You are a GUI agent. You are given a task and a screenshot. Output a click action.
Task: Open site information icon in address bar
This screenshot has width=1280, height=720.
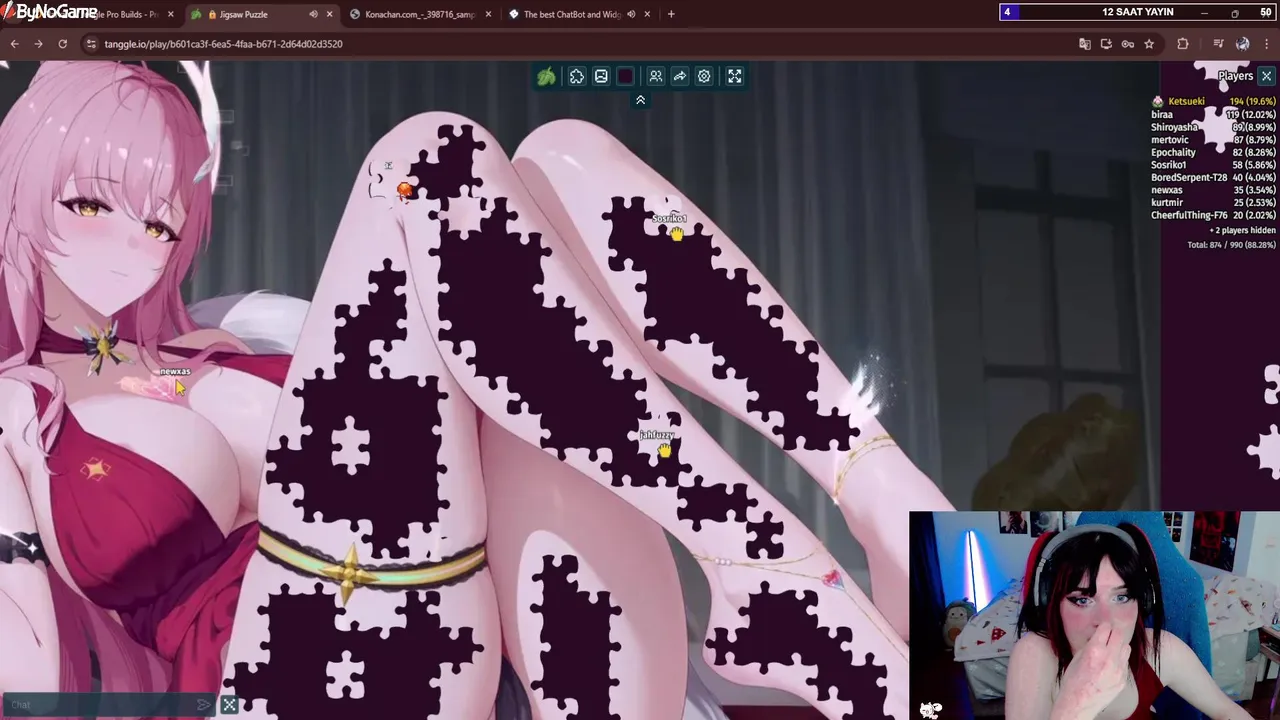91,44
